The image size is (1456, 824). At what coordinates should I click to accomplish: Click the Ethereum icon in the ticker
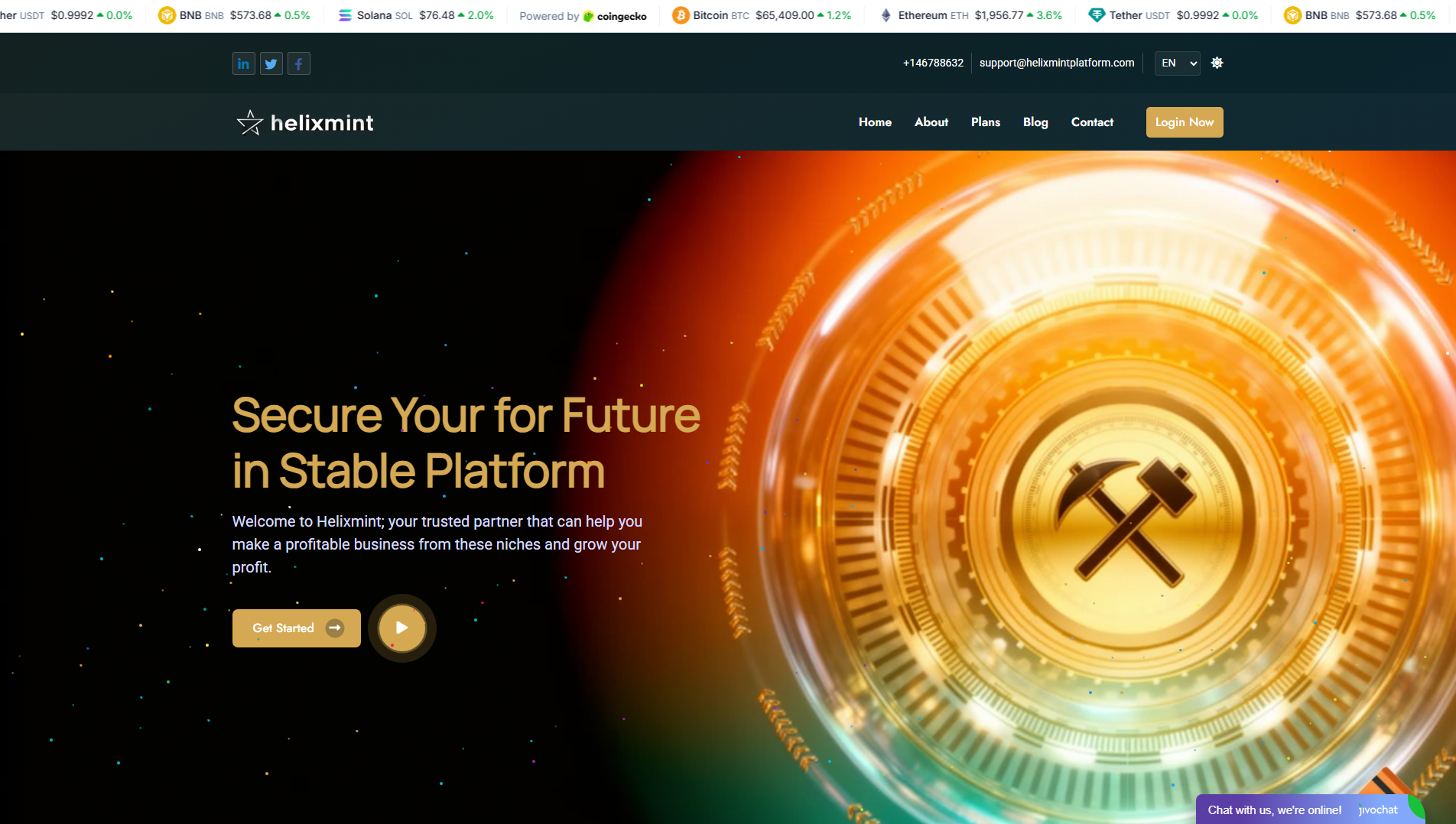pyautogui.click(x=886, y=15)
